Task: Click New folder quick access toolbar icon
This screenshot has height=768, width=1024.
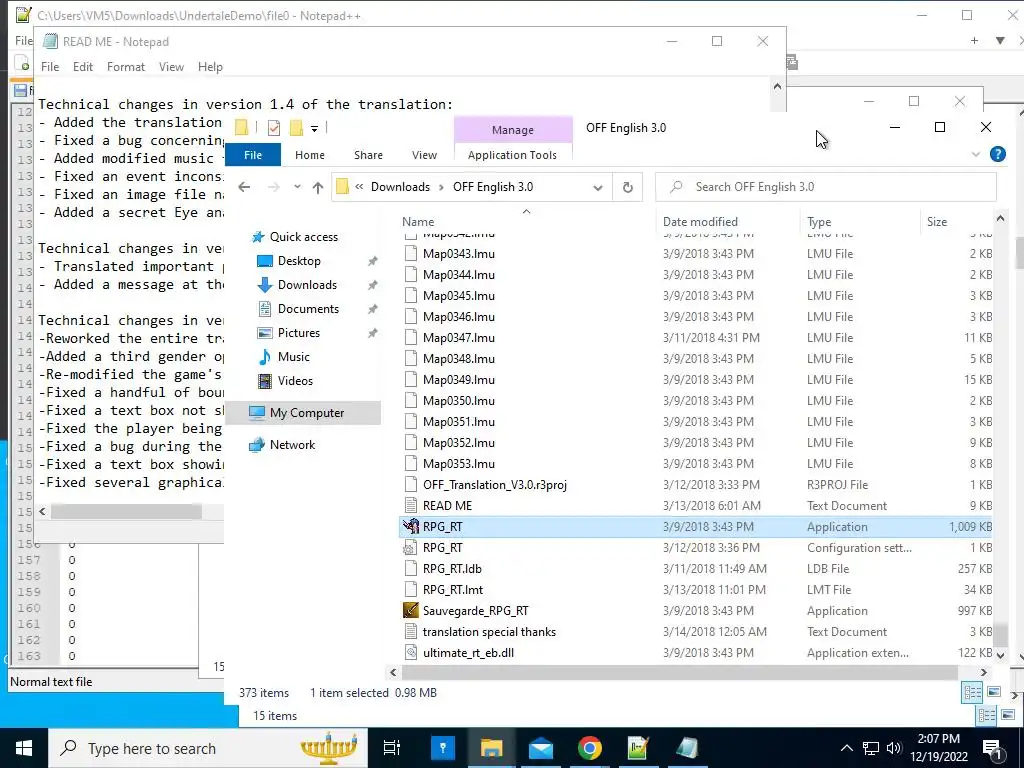Action: point(296,128)
